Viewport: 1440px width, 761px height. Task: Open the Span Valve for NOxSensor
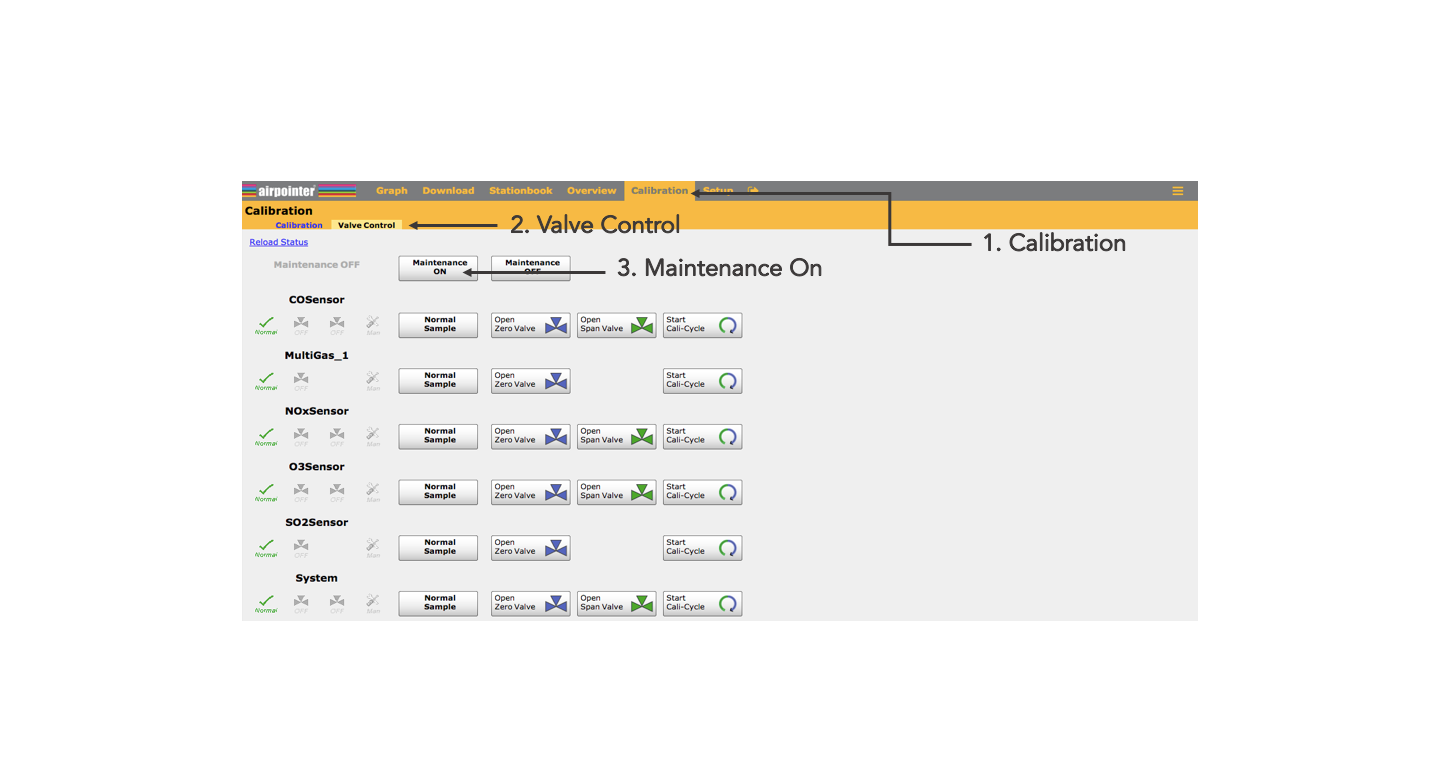point(616,436)
